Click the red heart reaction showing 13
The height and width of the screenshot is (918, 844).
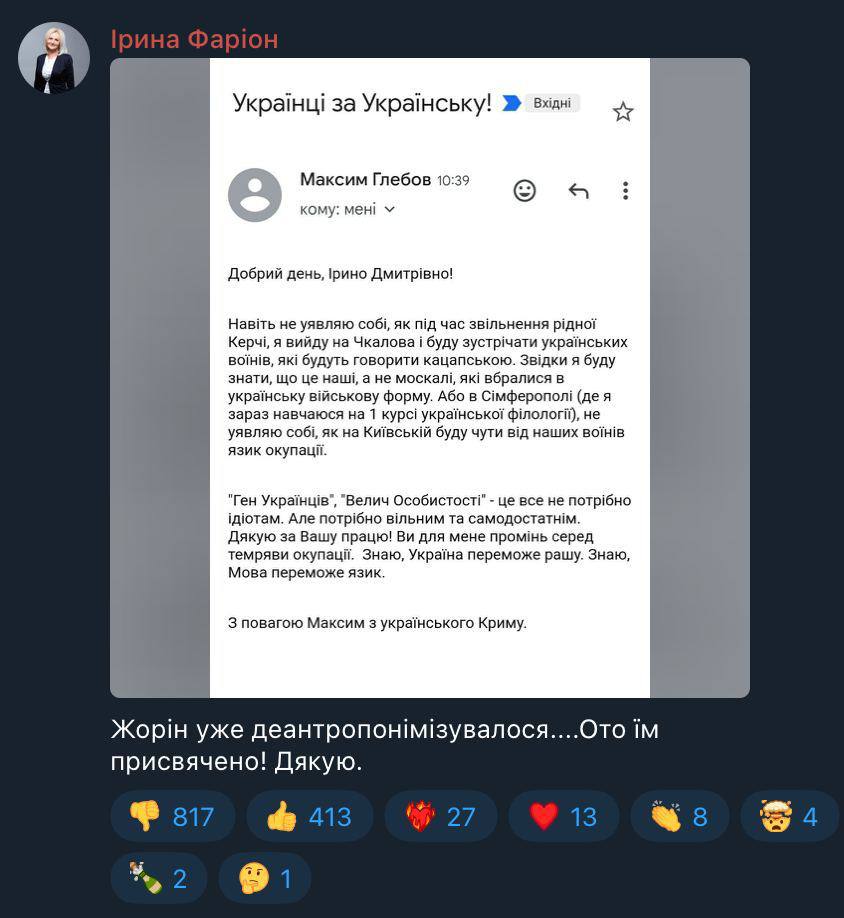pyautogui.click(x=564, y=816)
